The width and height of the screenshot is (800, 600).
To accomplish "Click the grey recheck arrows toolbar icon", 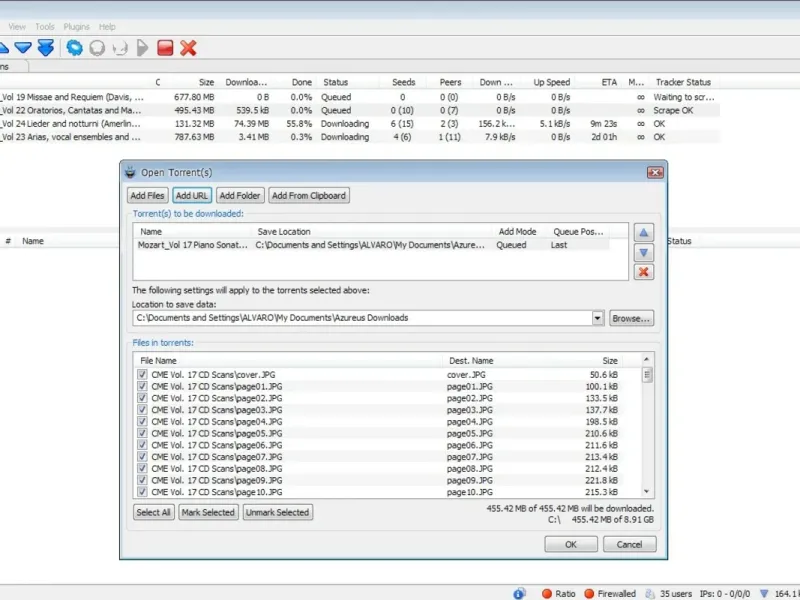I will point(120,48).
